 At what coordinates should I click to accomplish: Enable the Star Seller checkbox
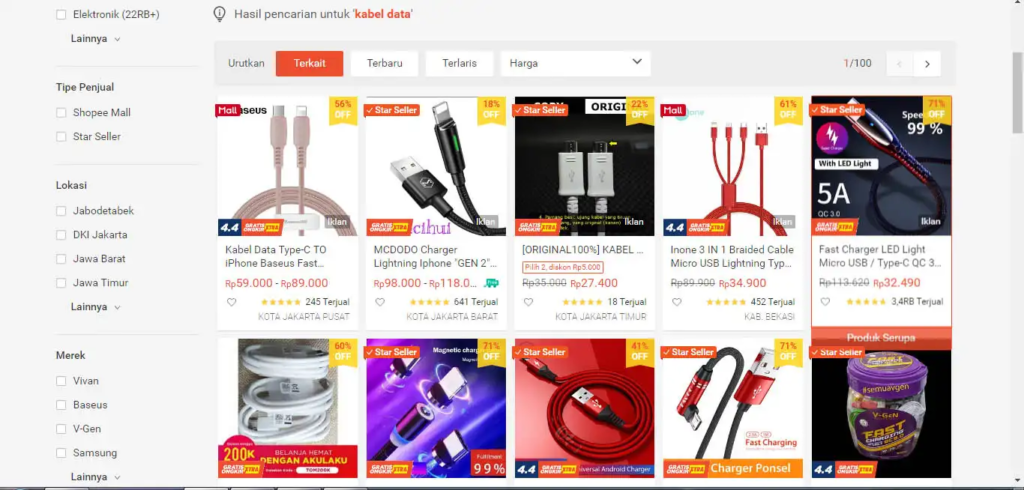click(x=61, y=137)
